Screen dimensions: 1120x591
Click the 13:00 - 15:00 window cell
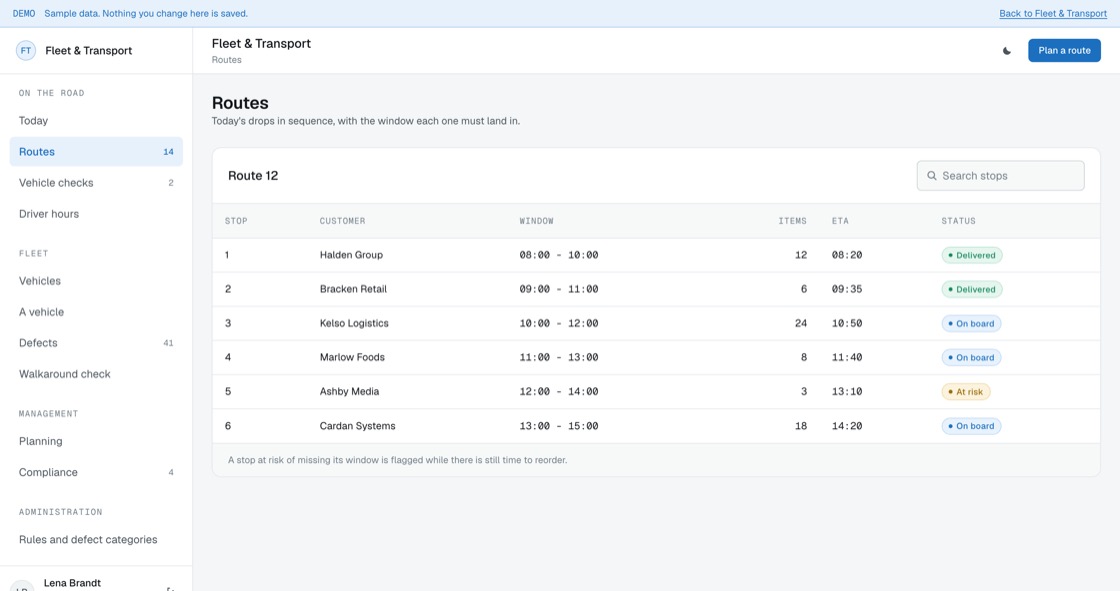[x=559, y=426]
